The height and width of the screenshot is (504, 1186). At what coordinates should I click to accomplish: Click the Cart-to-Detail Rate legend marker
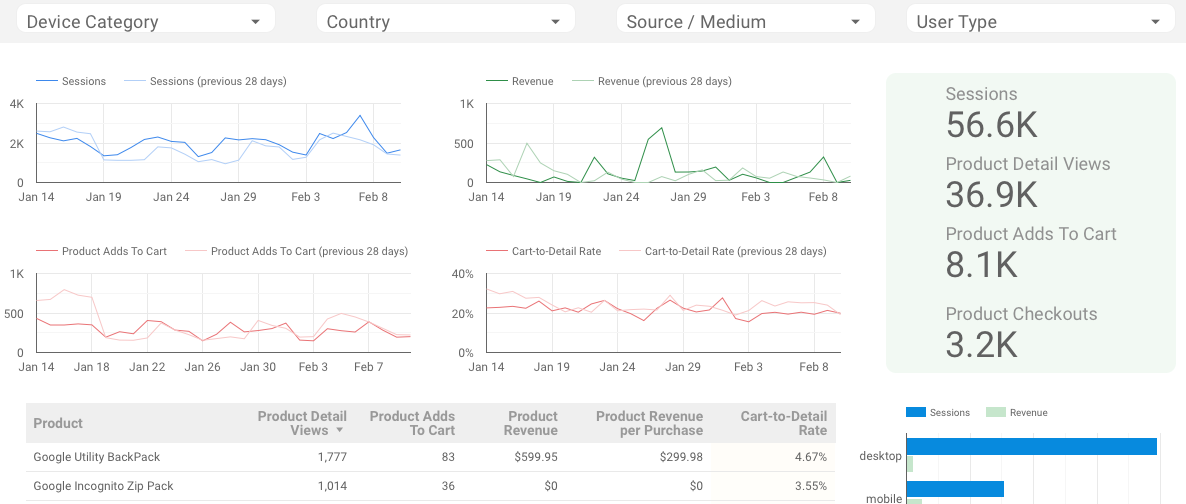pos(496,252)
